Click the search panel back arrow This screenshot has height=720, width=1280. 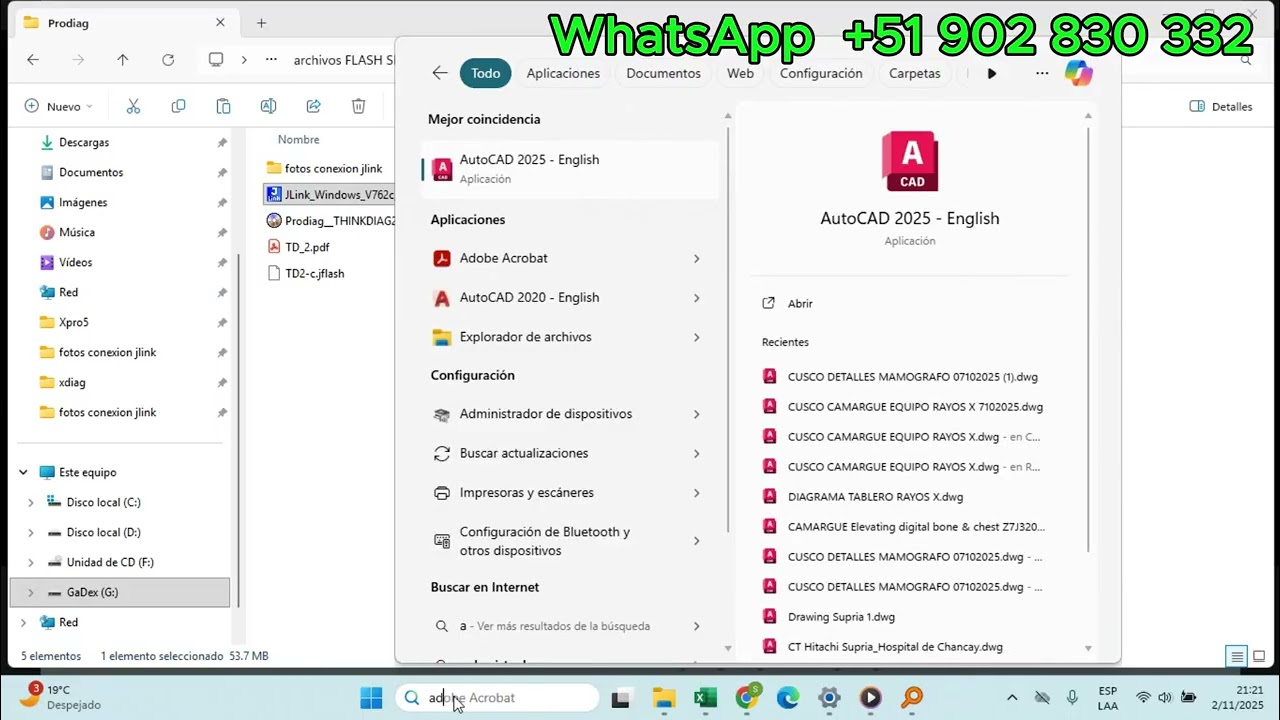pyautogui.click(x=440, y=73)
